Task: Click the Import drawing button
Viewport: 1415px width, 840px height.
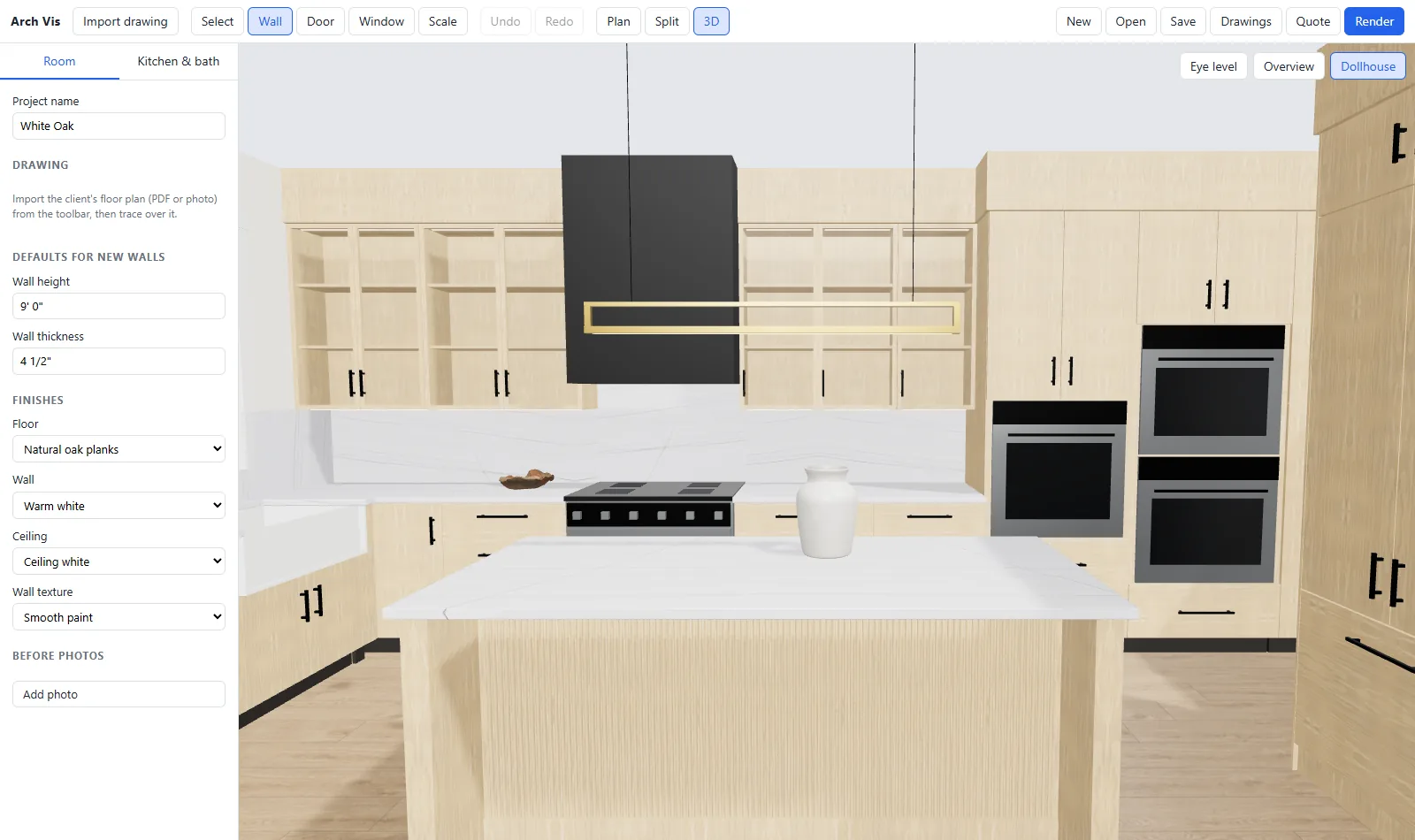Action: (x=126, y=21)
